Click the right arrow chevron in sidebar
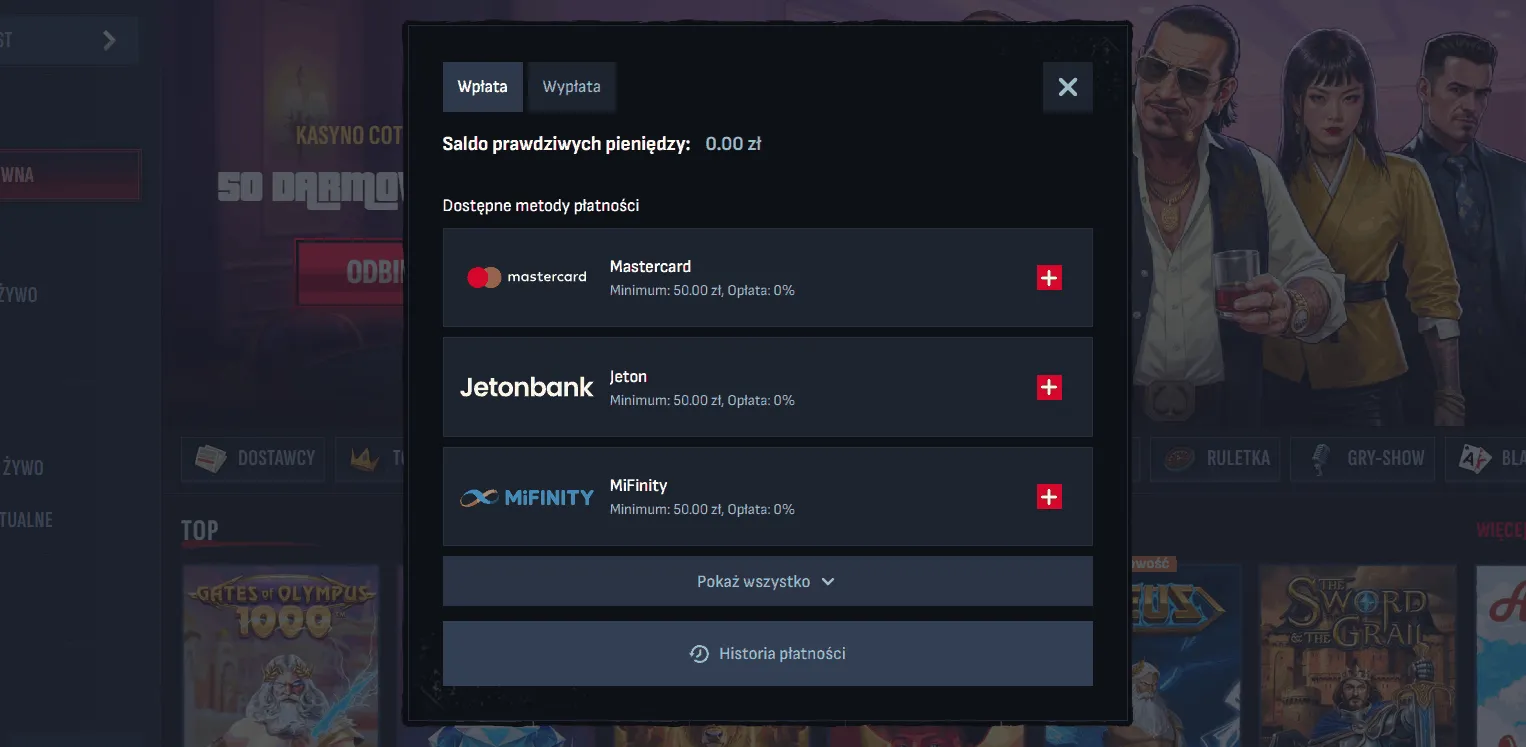 (110, 40)
